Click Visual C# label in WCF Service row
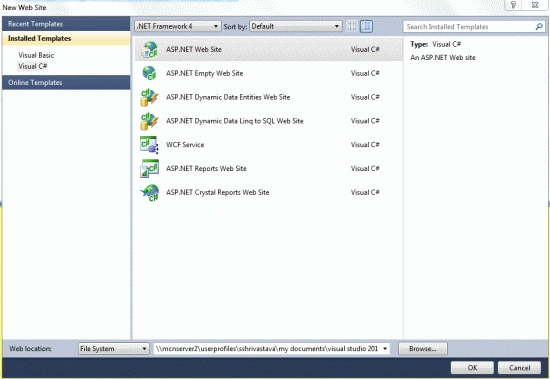This screenshot has height=379, width=550. pos(365,145)
